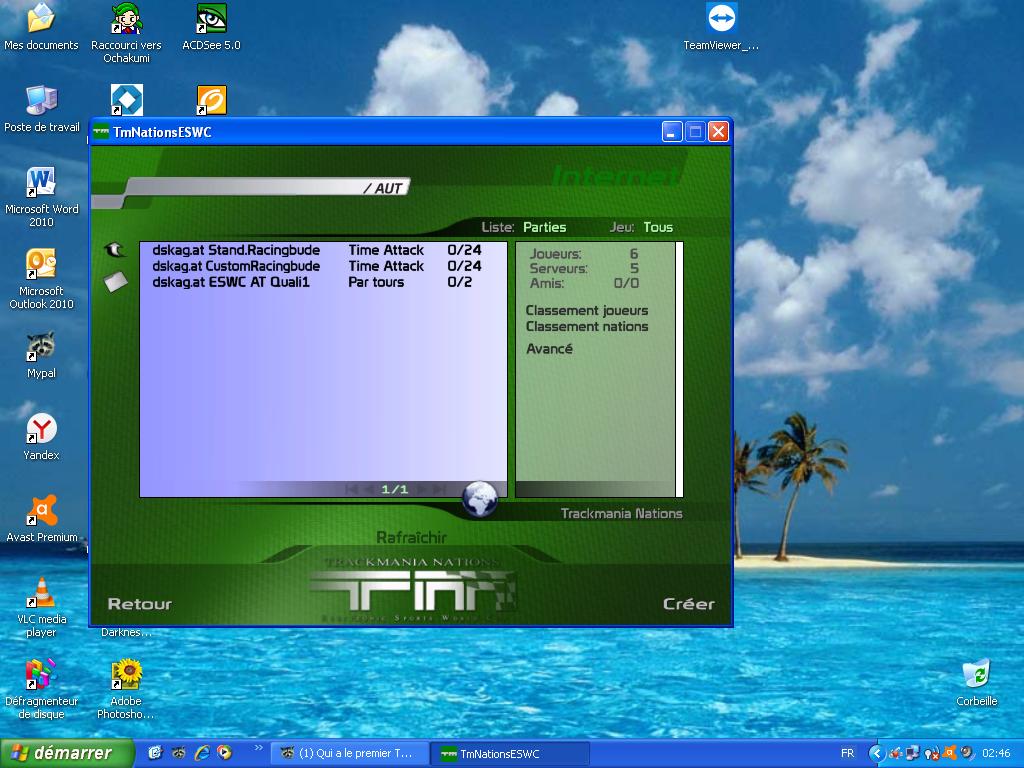
Task: Click orange swirl icon above TmNations window
Action: click(212, 100)
